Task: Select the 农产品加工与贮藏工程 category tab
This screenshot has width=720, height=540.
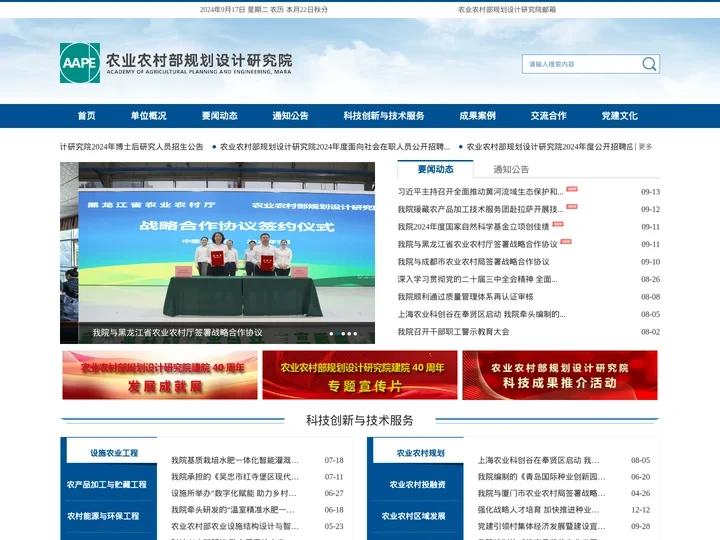Action: [x=107, y=484]
